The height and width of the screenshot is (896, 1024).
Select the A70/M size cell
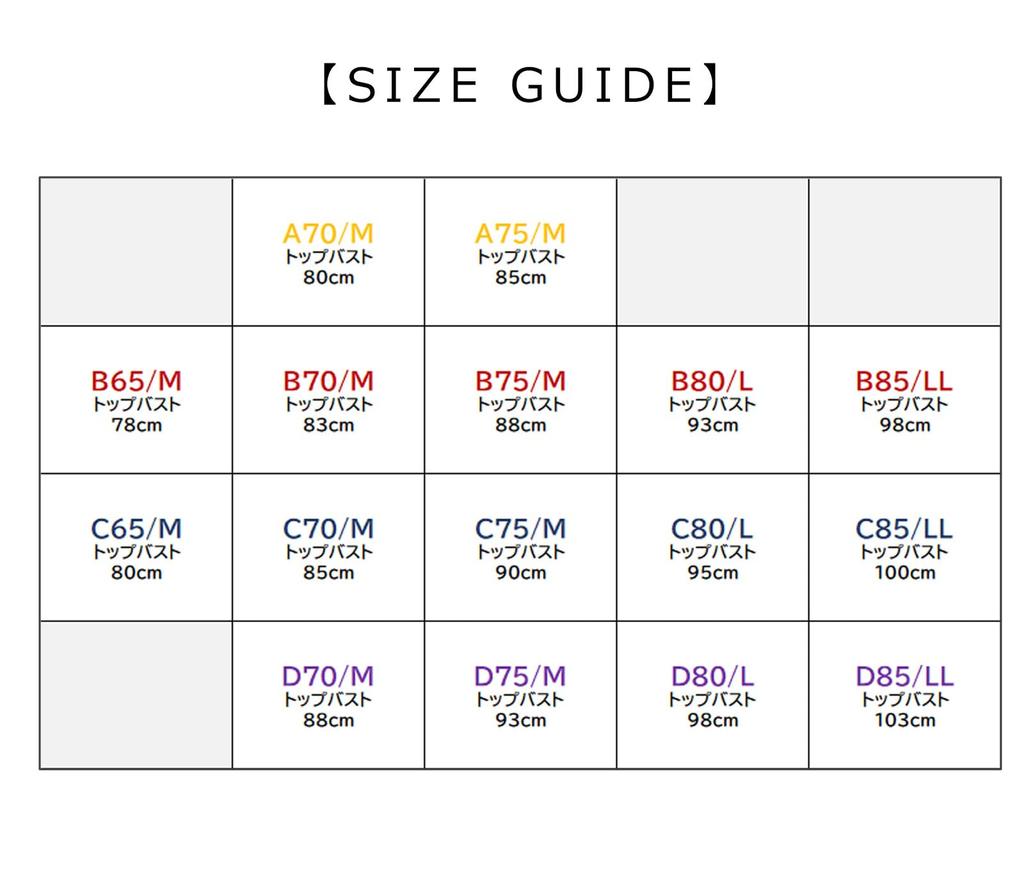[x=328, y=252]
